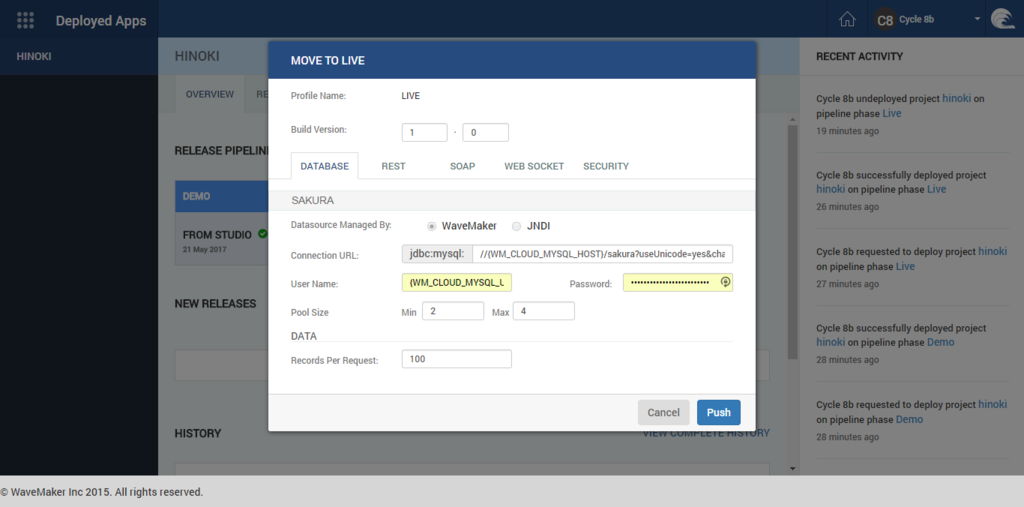Screen dimensions: 1024x507
Task: Click the Deployed Apps header title
Action: tap(101, 20)
